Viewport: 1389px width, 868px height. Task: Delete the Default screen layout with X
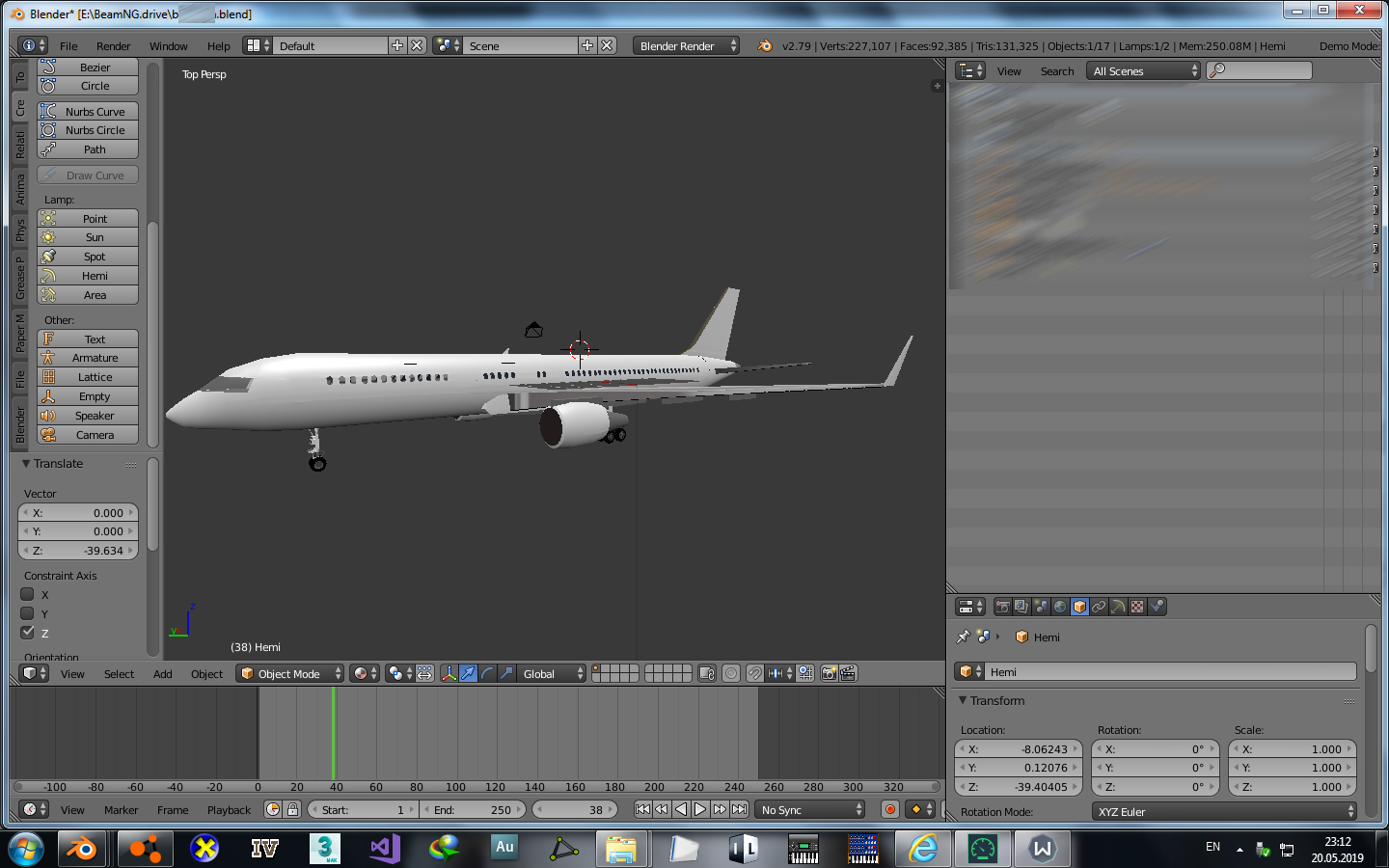(x=417, y=45)
